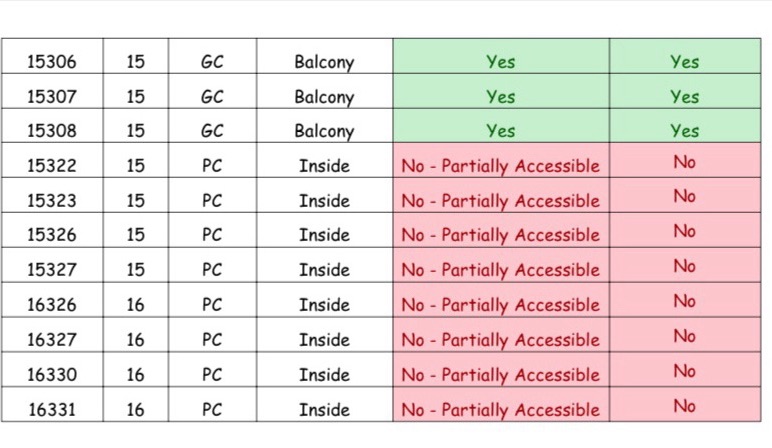
Task: Select the 16326 cabin cell
Action: coord(51,305)
